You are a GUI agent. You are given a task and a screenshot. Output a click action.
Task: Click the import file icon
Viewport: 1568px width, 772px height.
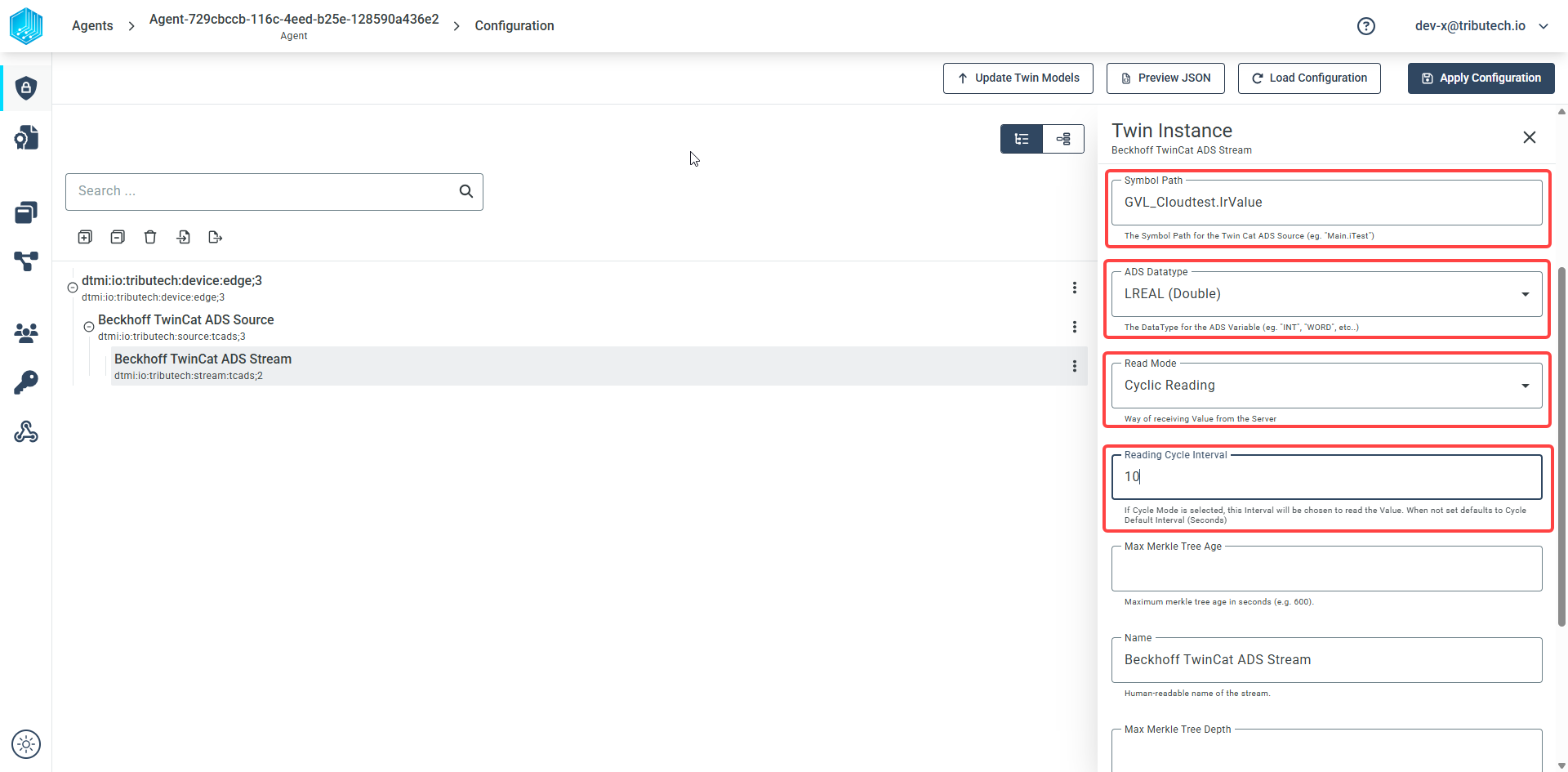183,237
